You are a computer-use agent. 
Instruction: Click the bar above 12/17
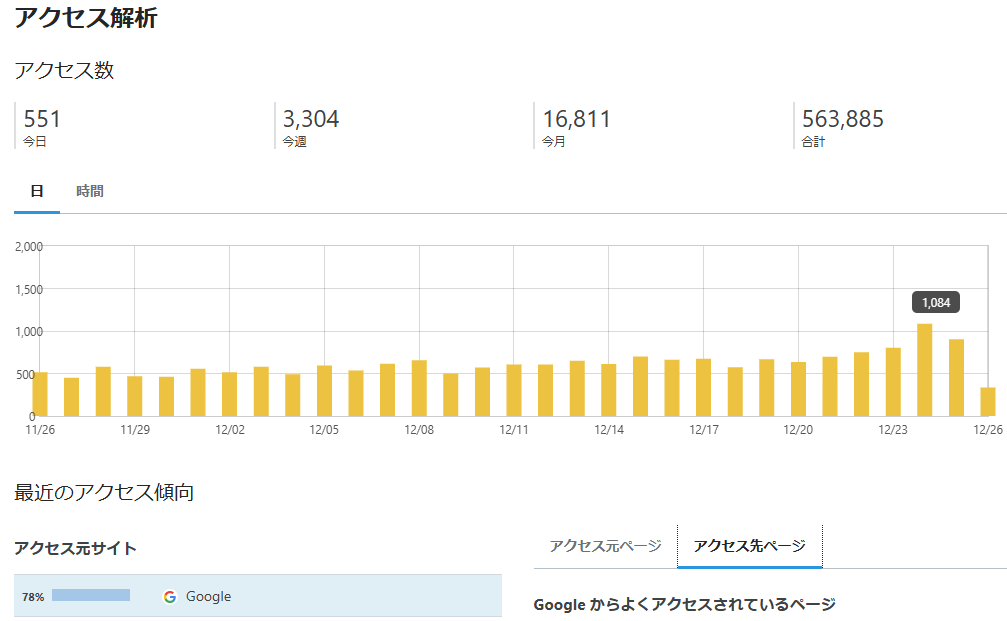(703, 387)
